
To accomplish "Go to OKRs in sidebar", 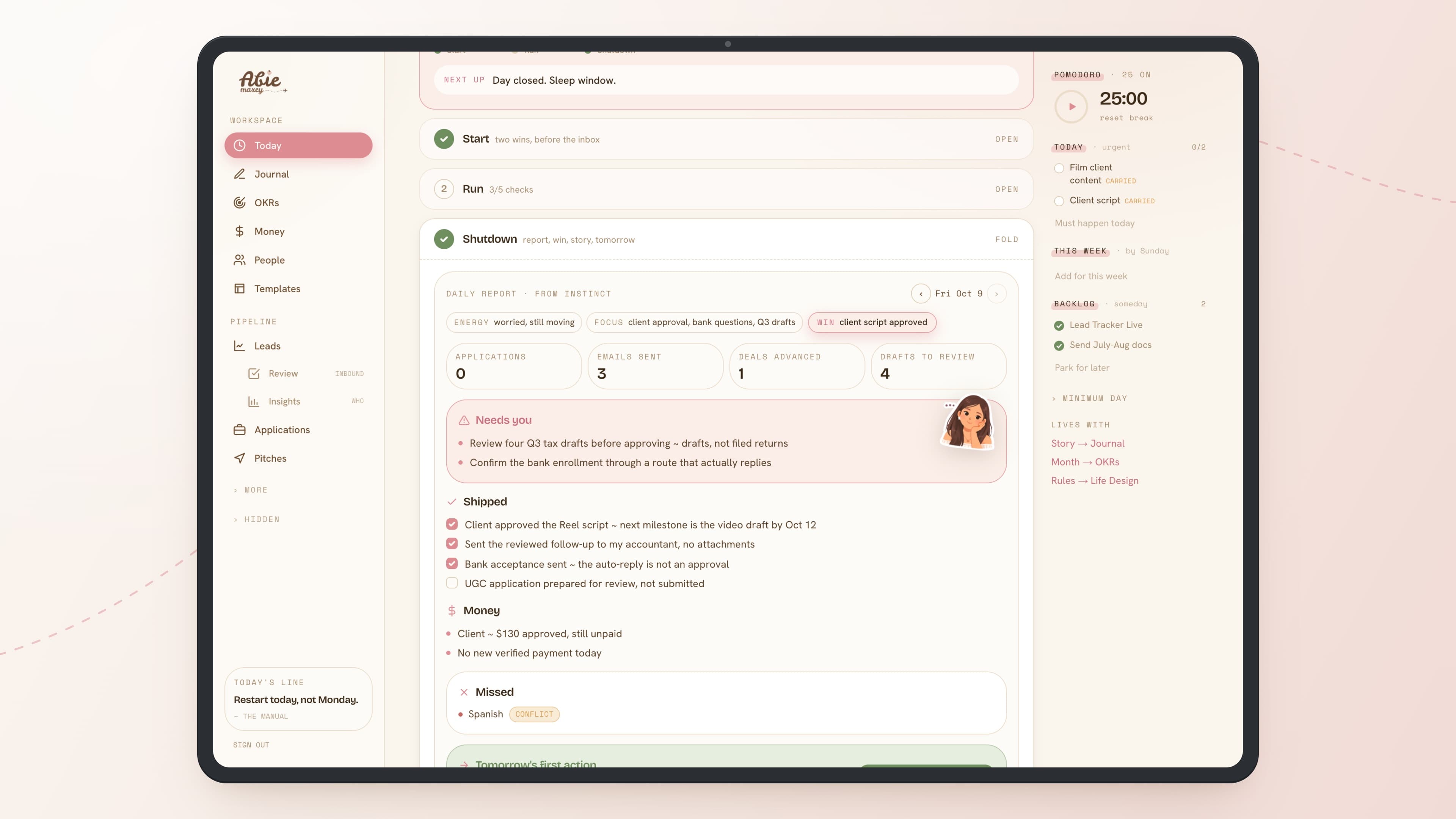I will 298,203.
